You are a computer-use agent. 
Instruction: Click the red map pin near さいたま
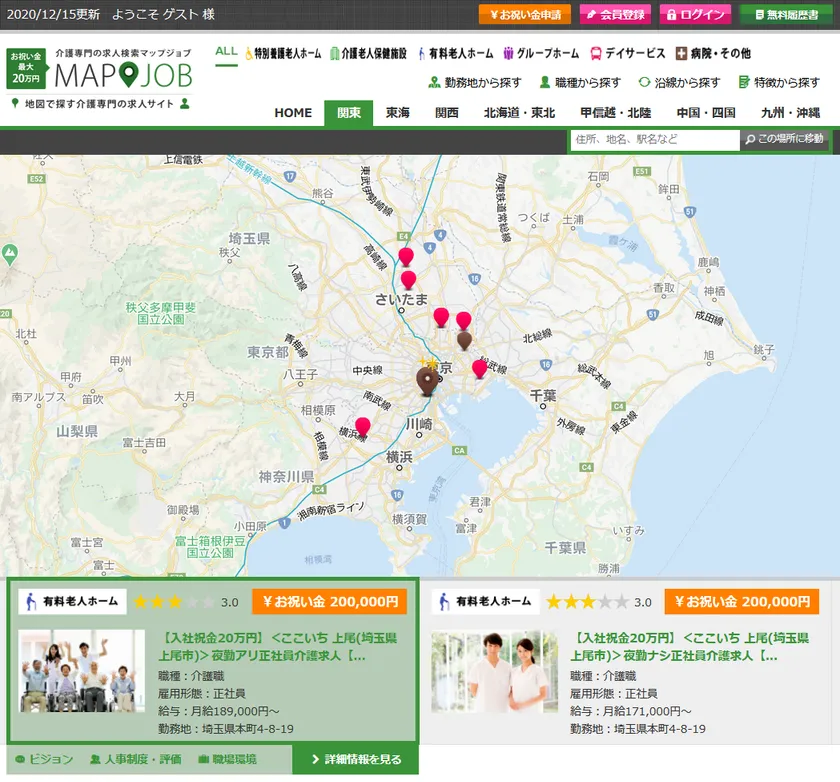click(408, 279)
